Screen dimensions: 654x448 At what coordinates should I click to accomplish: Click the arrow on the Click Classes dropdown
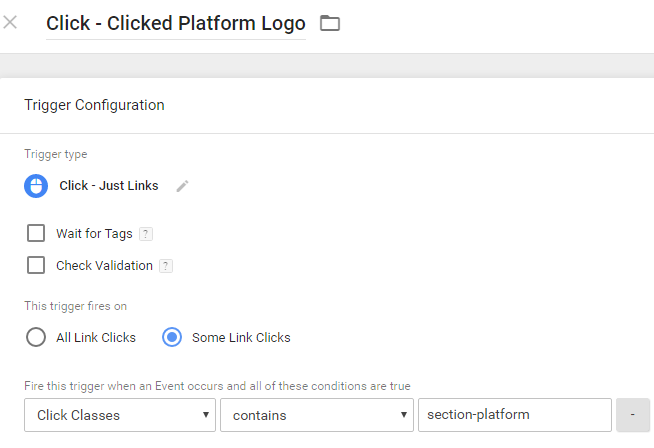[x=206, y=414]
